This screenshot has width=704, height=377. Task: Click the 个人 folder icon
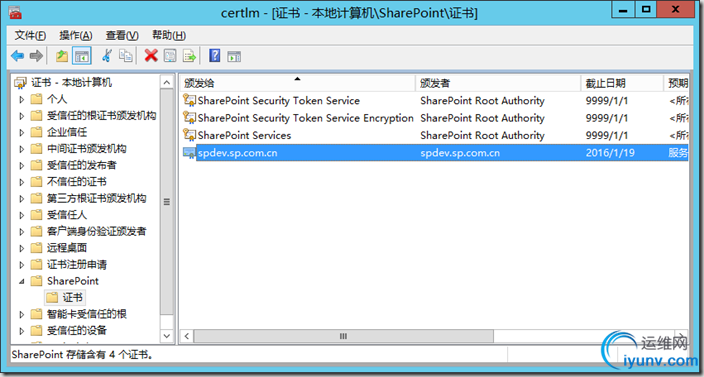pyautogui.click(x=36, y=99)
